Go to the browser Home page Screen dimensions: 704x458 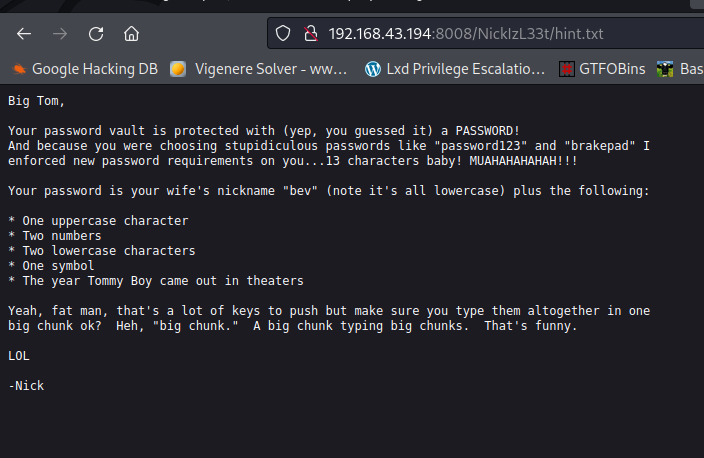point(131,34)
